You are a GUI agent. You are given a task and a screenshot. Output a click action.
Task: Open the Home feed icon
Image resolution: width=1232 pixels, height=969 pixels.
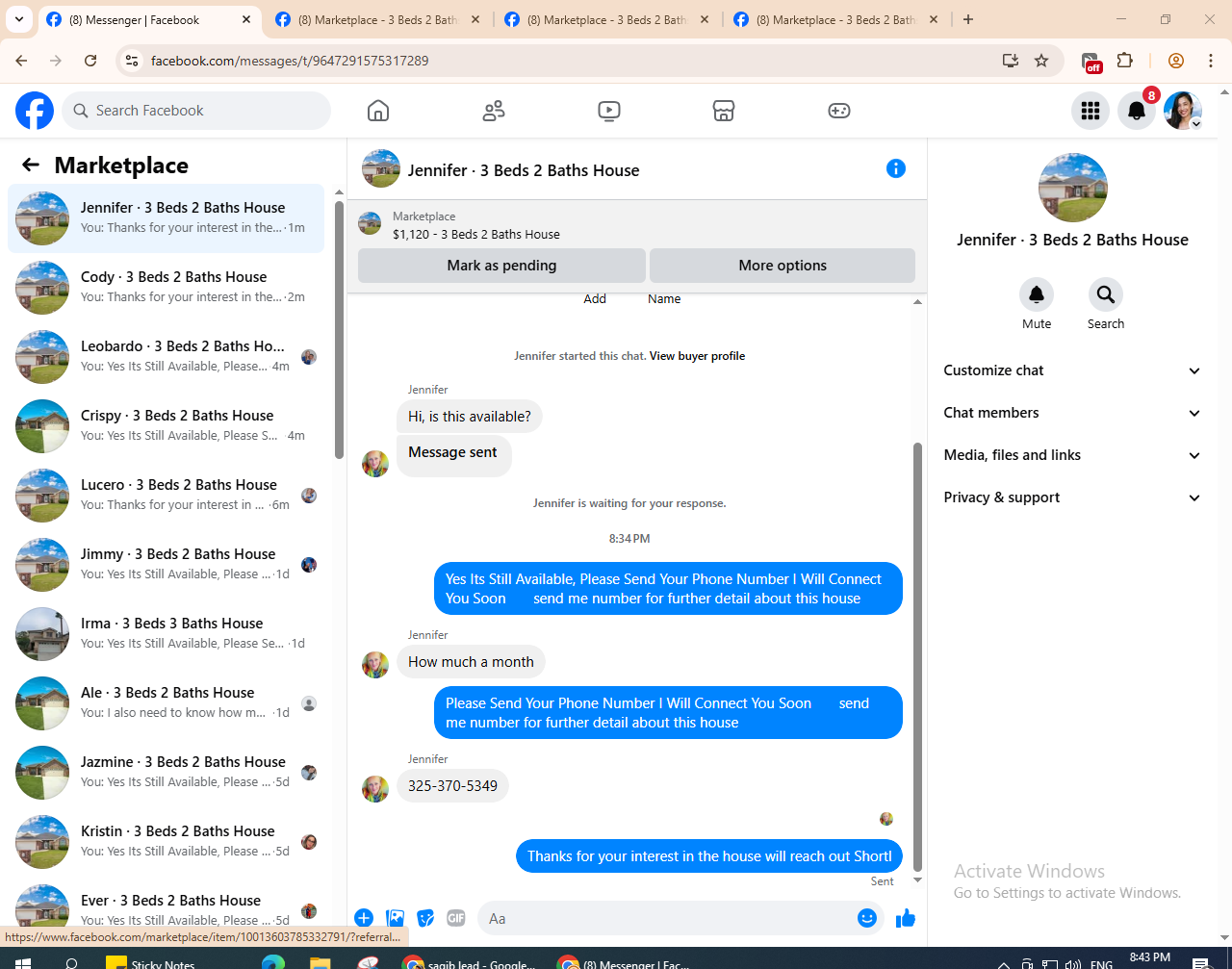tap(378, 111)
